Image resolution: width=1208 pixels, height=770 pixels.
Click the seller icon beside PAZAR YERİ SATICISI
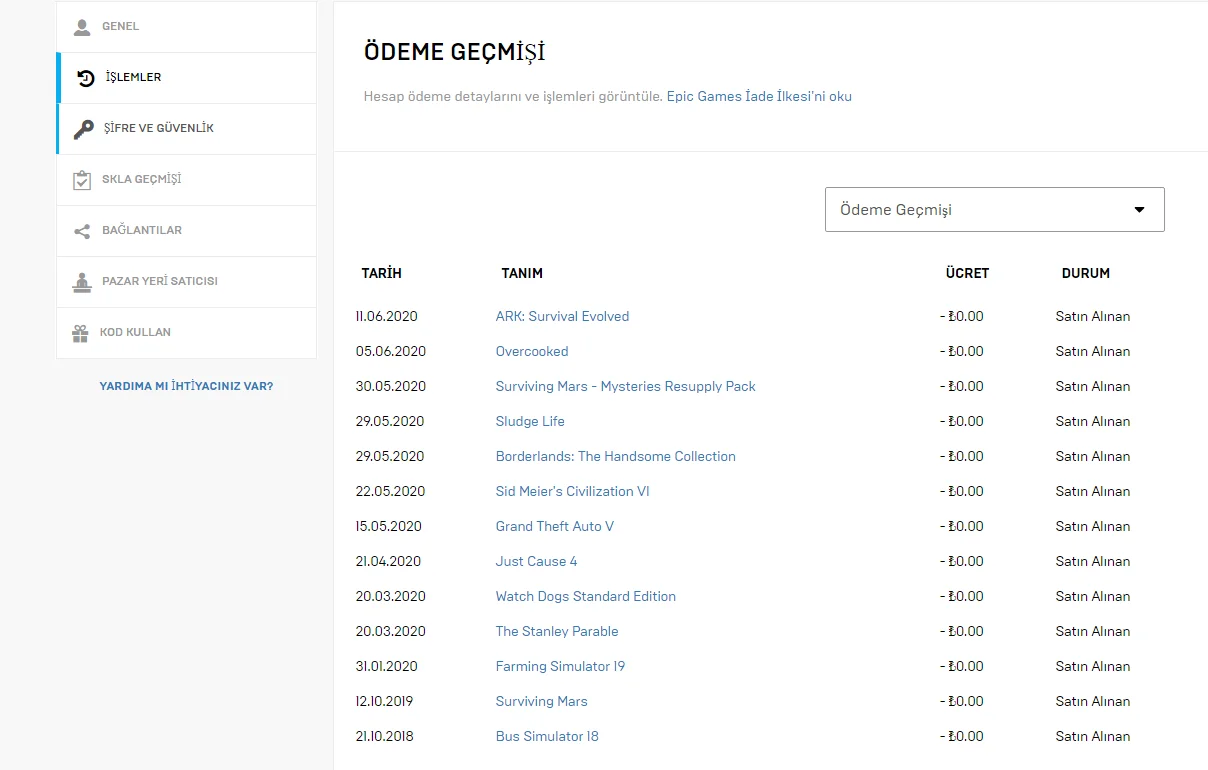(x=82, y=282)
